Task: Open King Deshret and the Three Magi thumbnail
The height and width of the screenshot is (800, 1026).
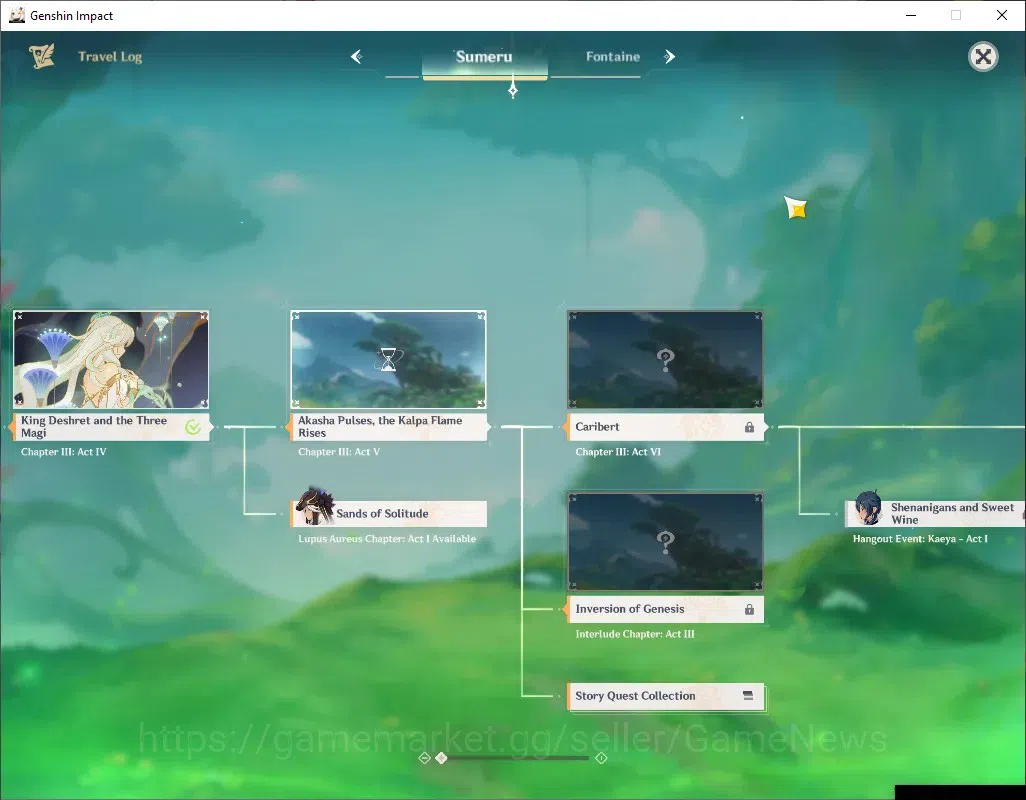Action: point(111,360)
